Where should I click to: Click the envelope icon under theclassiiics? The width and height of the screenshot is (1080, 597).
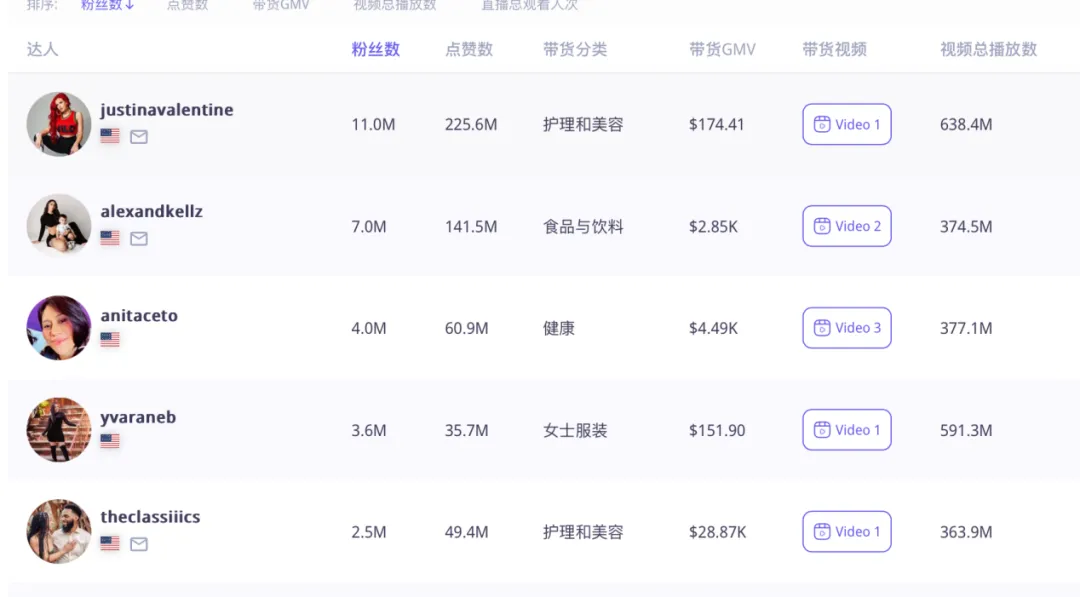[x=139, y=544]
